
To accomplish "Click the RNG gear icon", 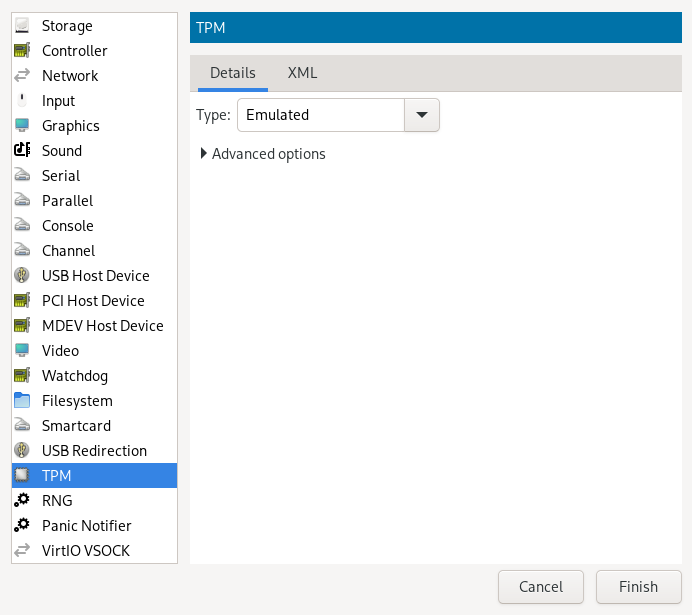I will coord(22,501).
